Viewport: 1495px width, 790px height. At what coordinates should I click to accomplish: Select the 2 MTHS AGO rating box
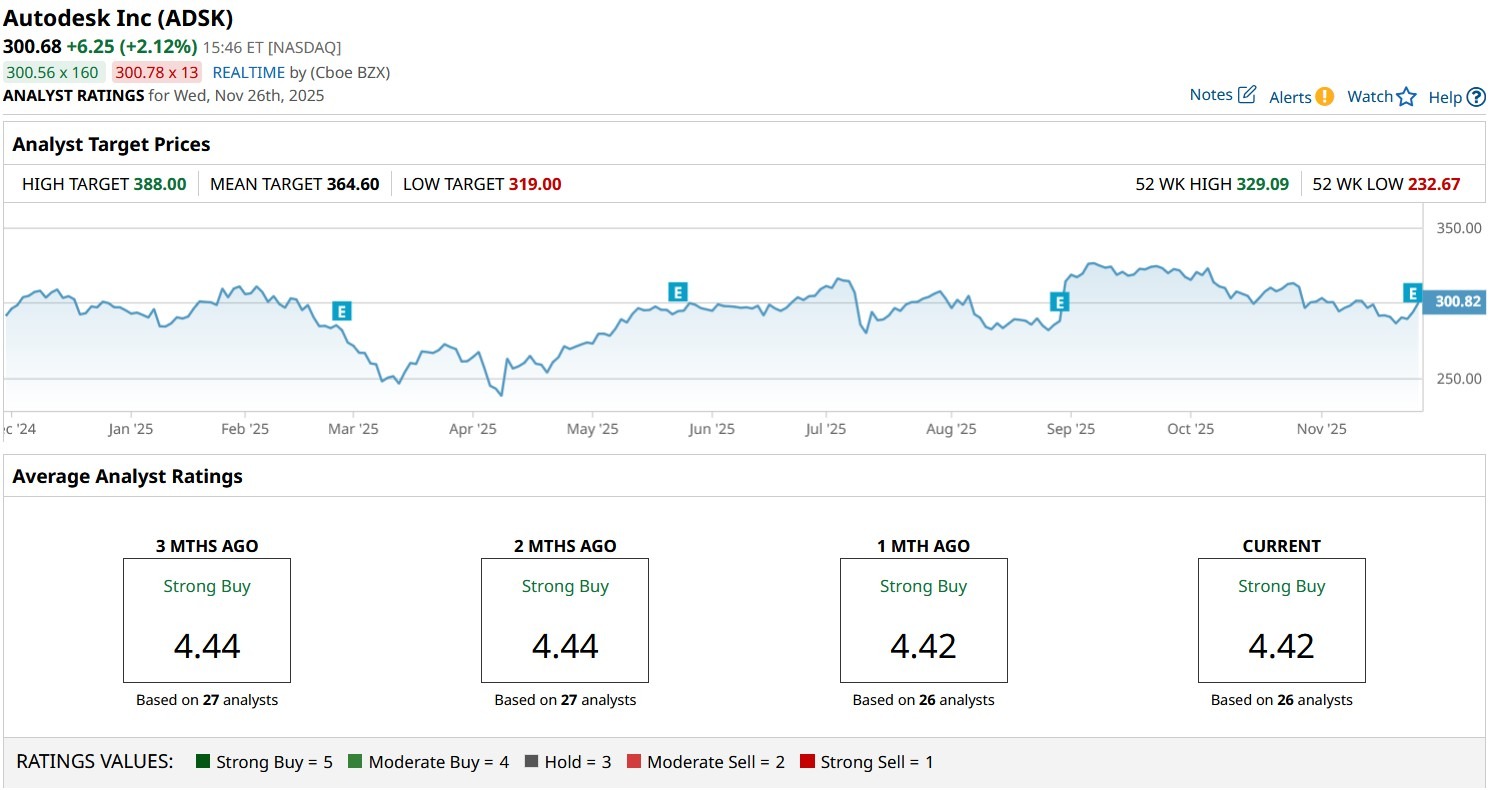(x=565, y=620)
